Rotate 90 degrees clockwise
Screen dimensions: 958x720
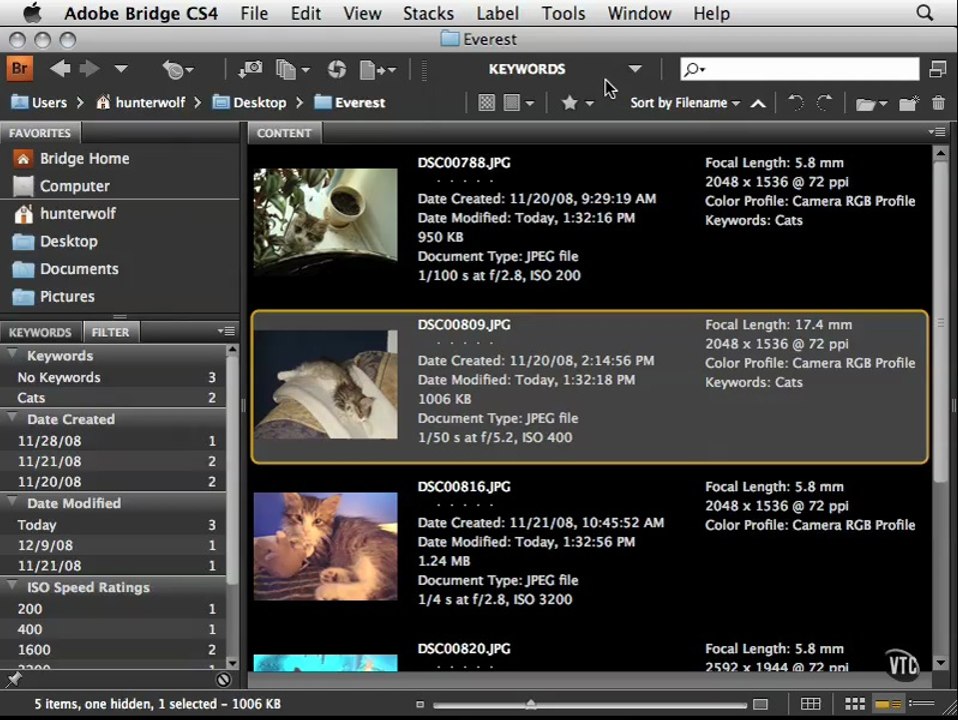pyautogui.click(x=825, y=103)
